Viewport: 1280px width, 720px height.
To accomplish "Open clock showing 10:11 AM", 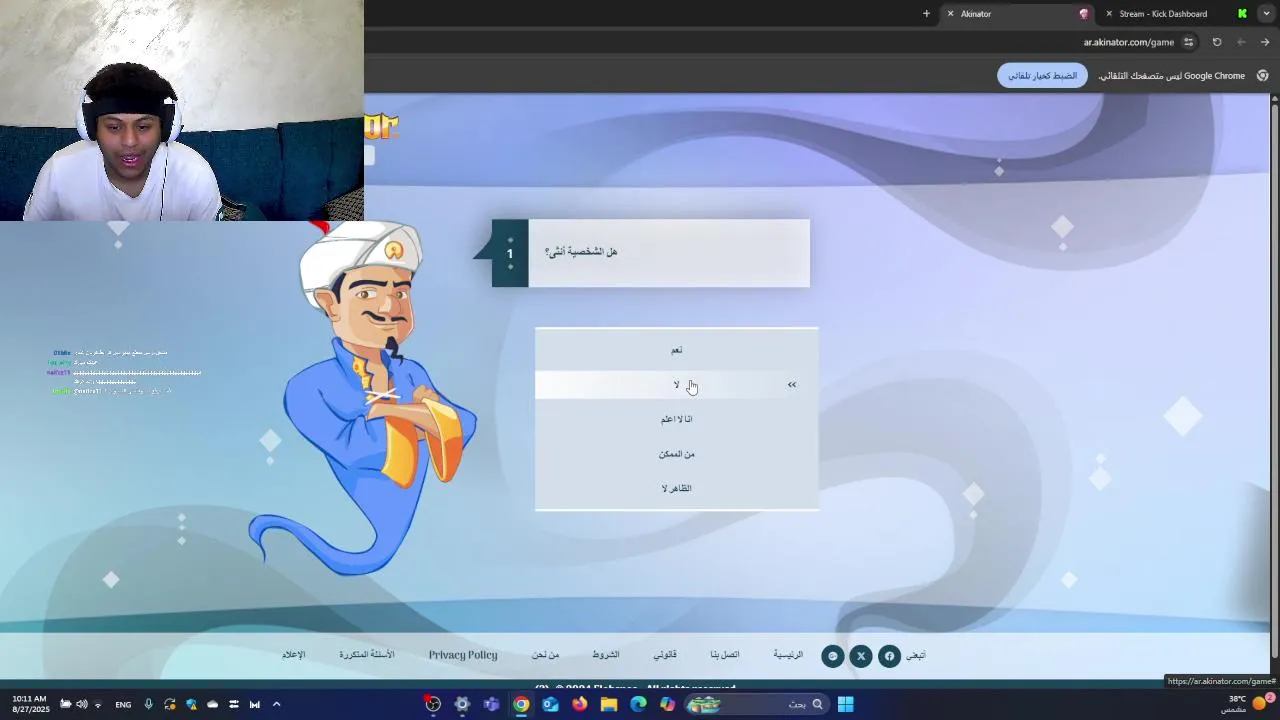I will click(x=30, y=704).
